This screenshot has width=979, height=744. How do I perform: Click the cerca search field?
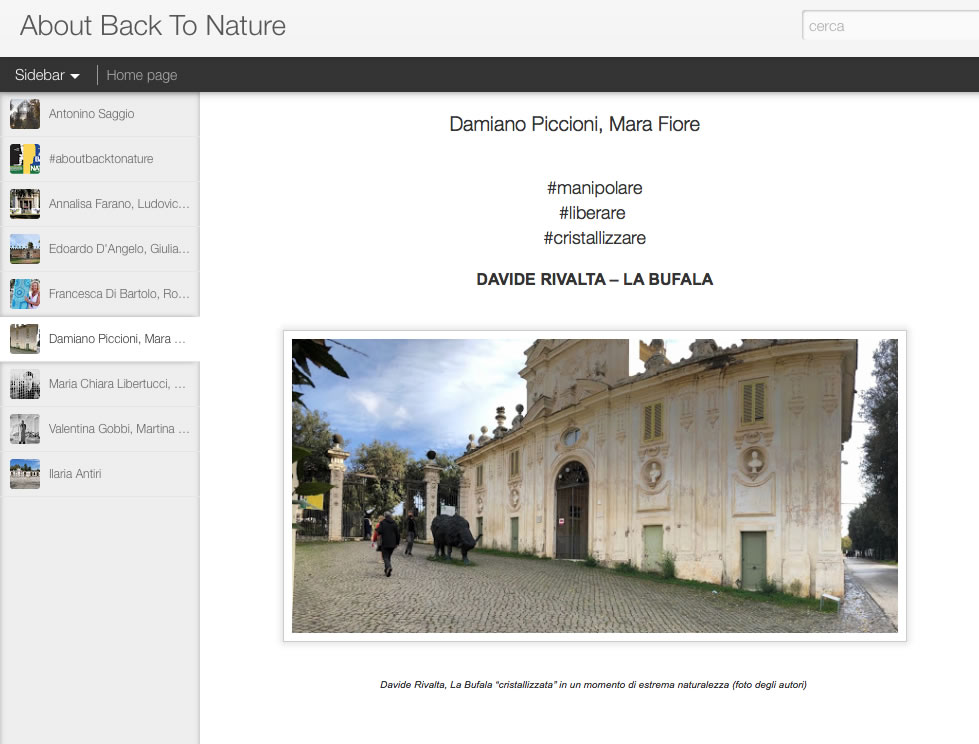pyautogui.click(x=890, y=27)
